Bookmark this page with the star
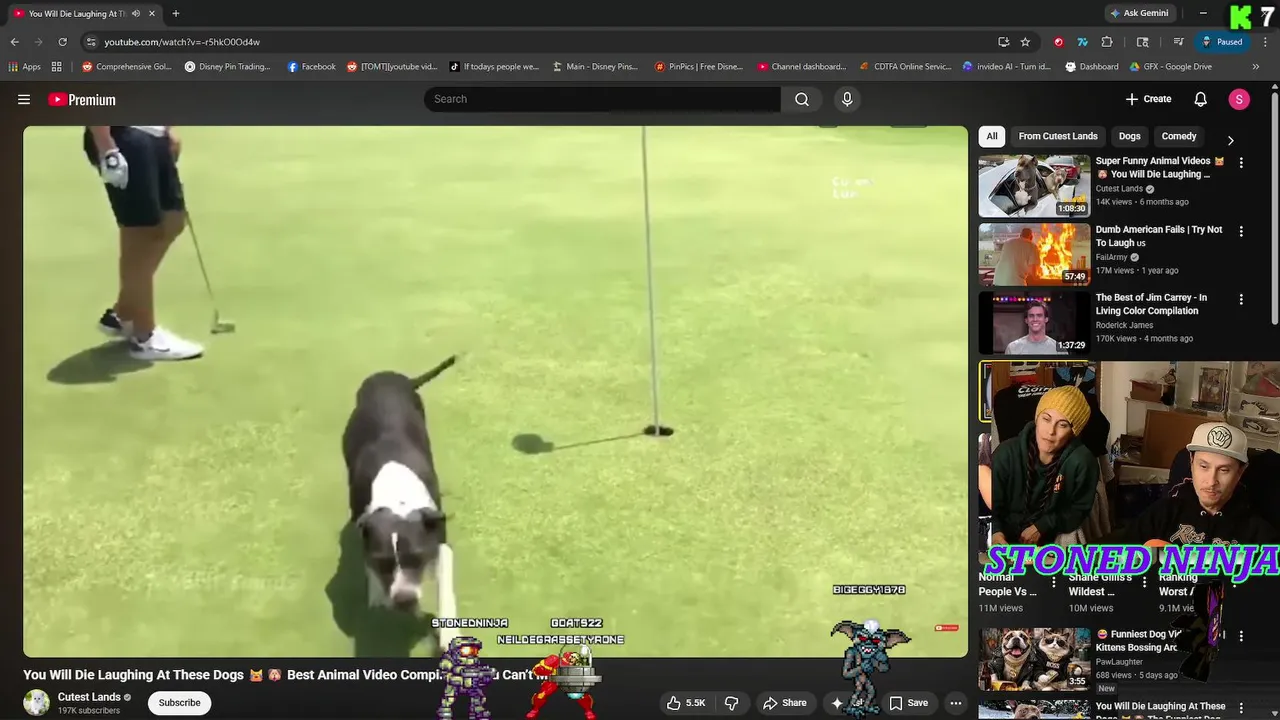Image resolution: width=1280 pixels, height=720 pixels. click(x=1025, y=42)
